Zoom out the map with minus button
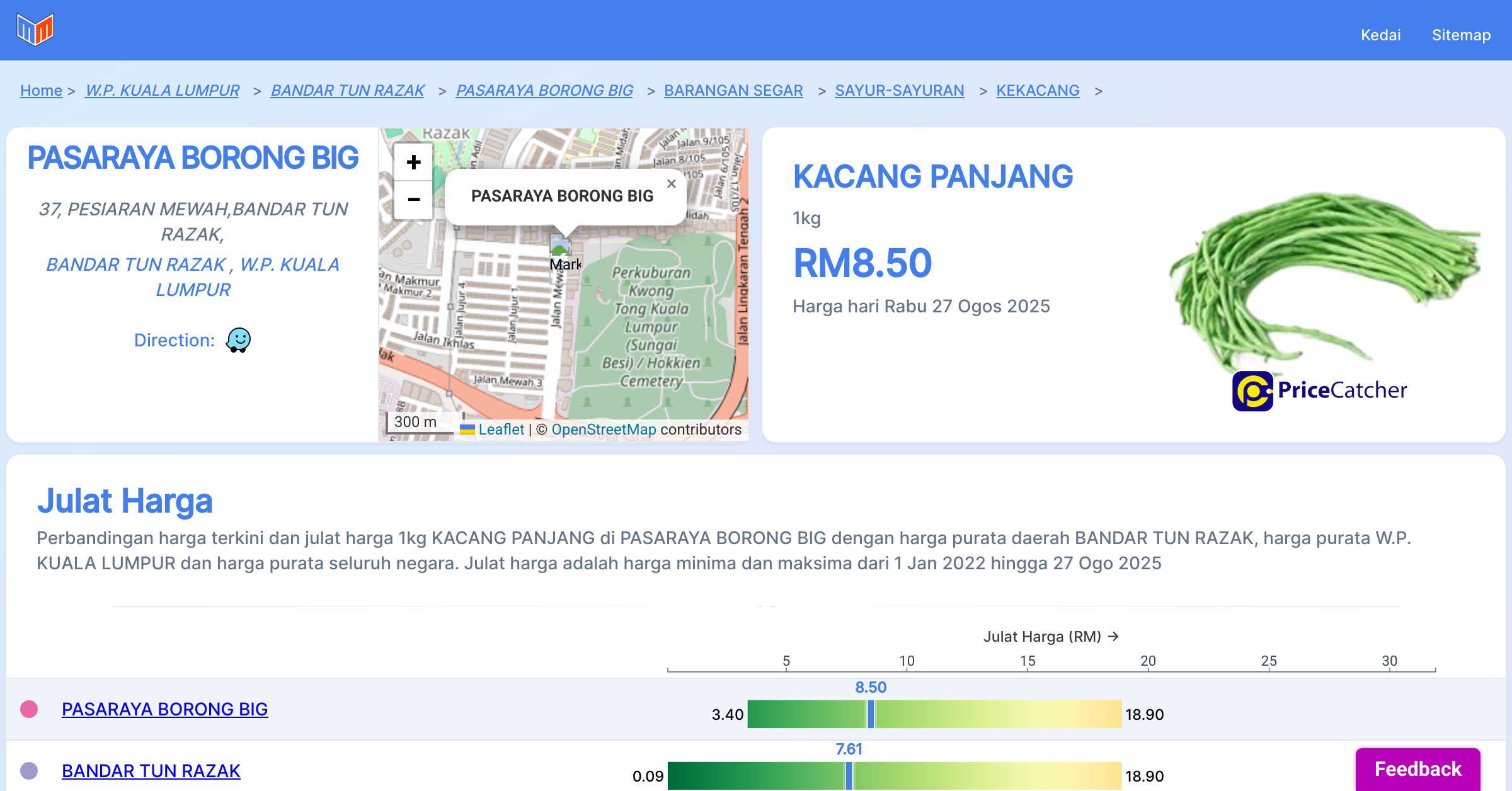 pos(413,200)
